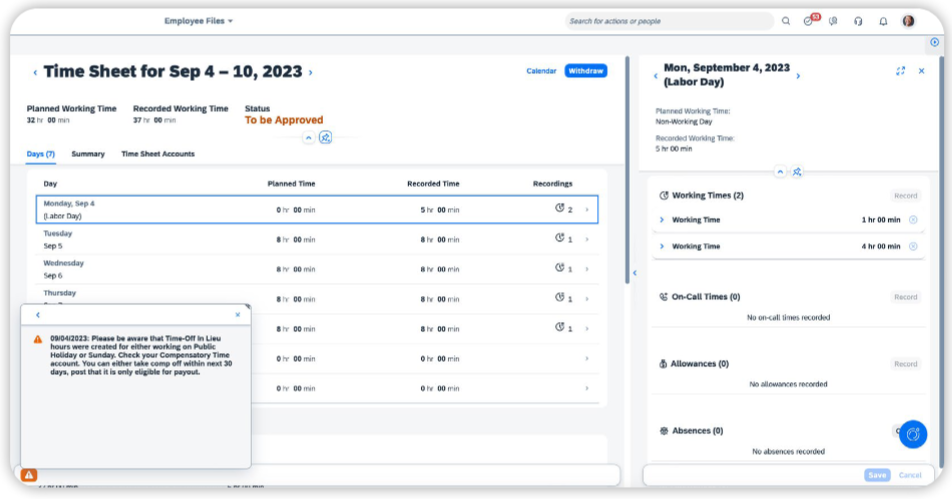The height and width of the screenshot is (499, 952).
Task: Click the Cancel button
Action: (910, 475)
